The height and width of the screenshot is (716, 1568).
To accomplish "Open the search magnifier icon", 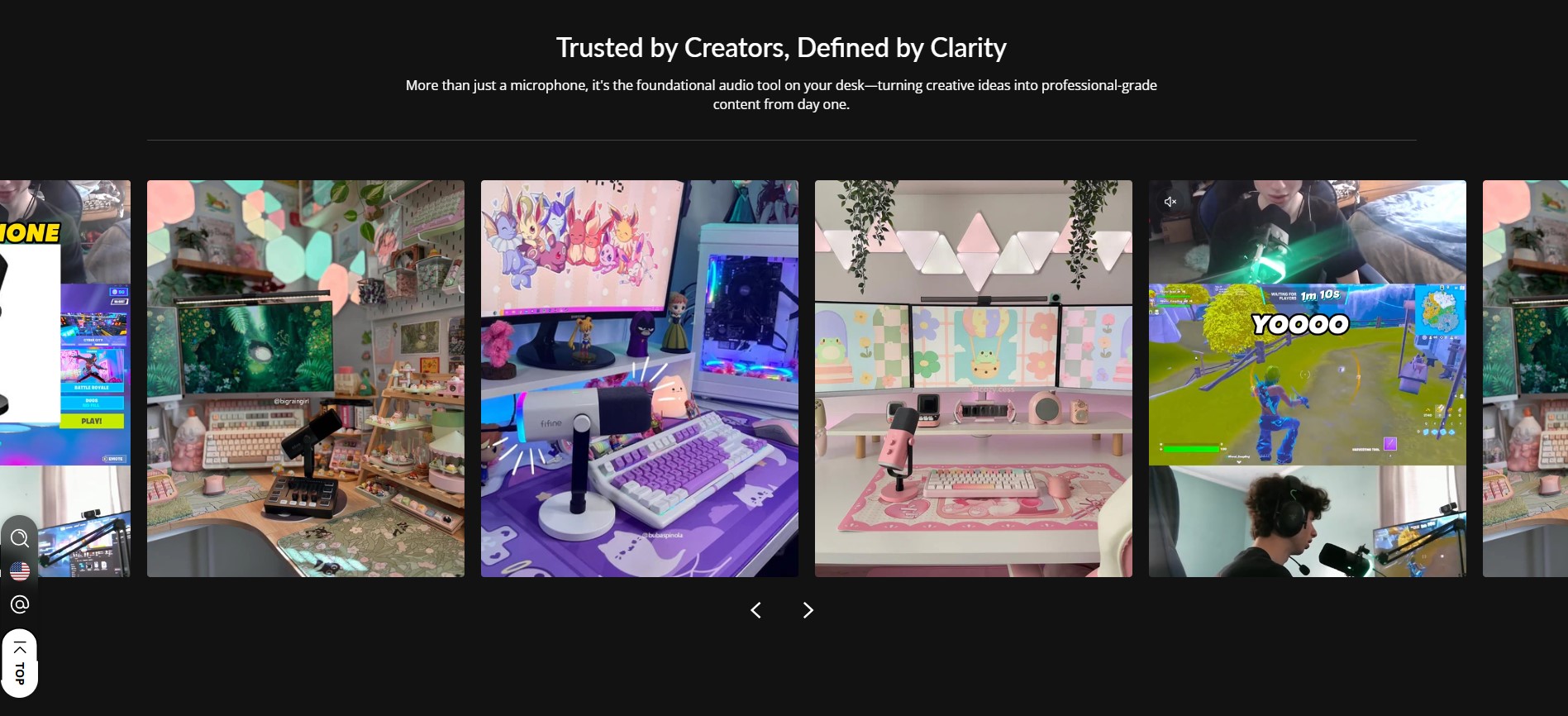I will click(x=19, y=538).
